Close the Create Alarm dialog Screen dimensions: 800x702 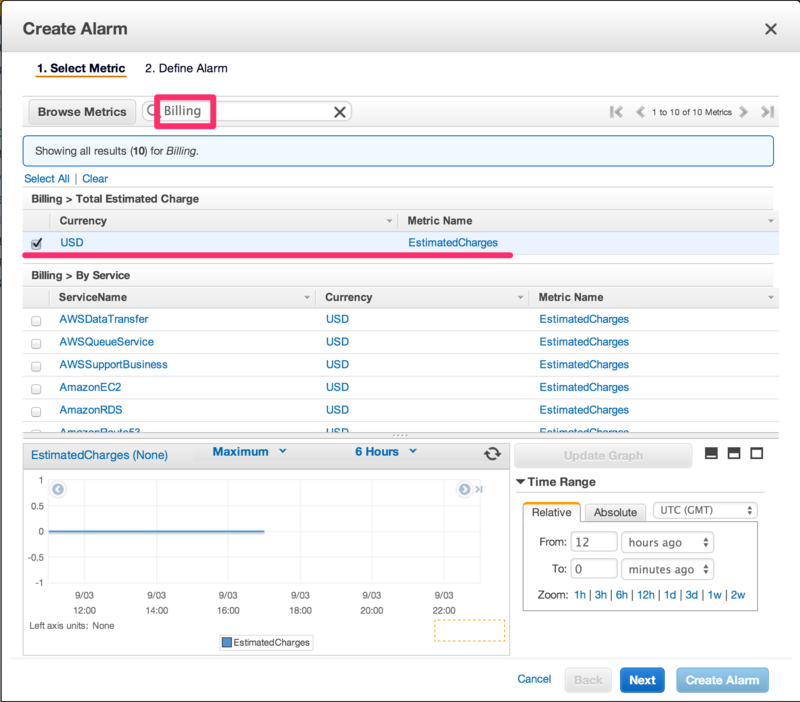[770, 29]
